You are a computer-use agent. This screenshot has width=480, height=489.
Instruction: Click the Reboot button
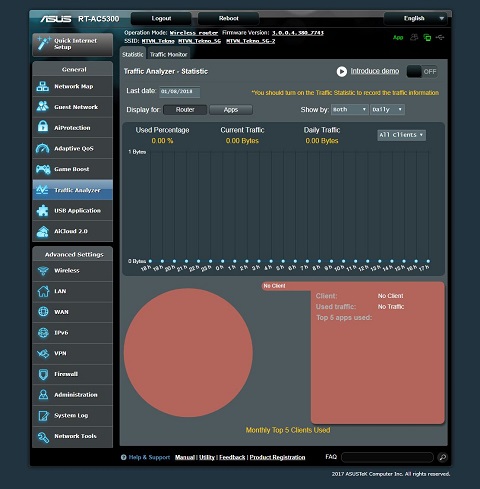(x=228, y=18)
